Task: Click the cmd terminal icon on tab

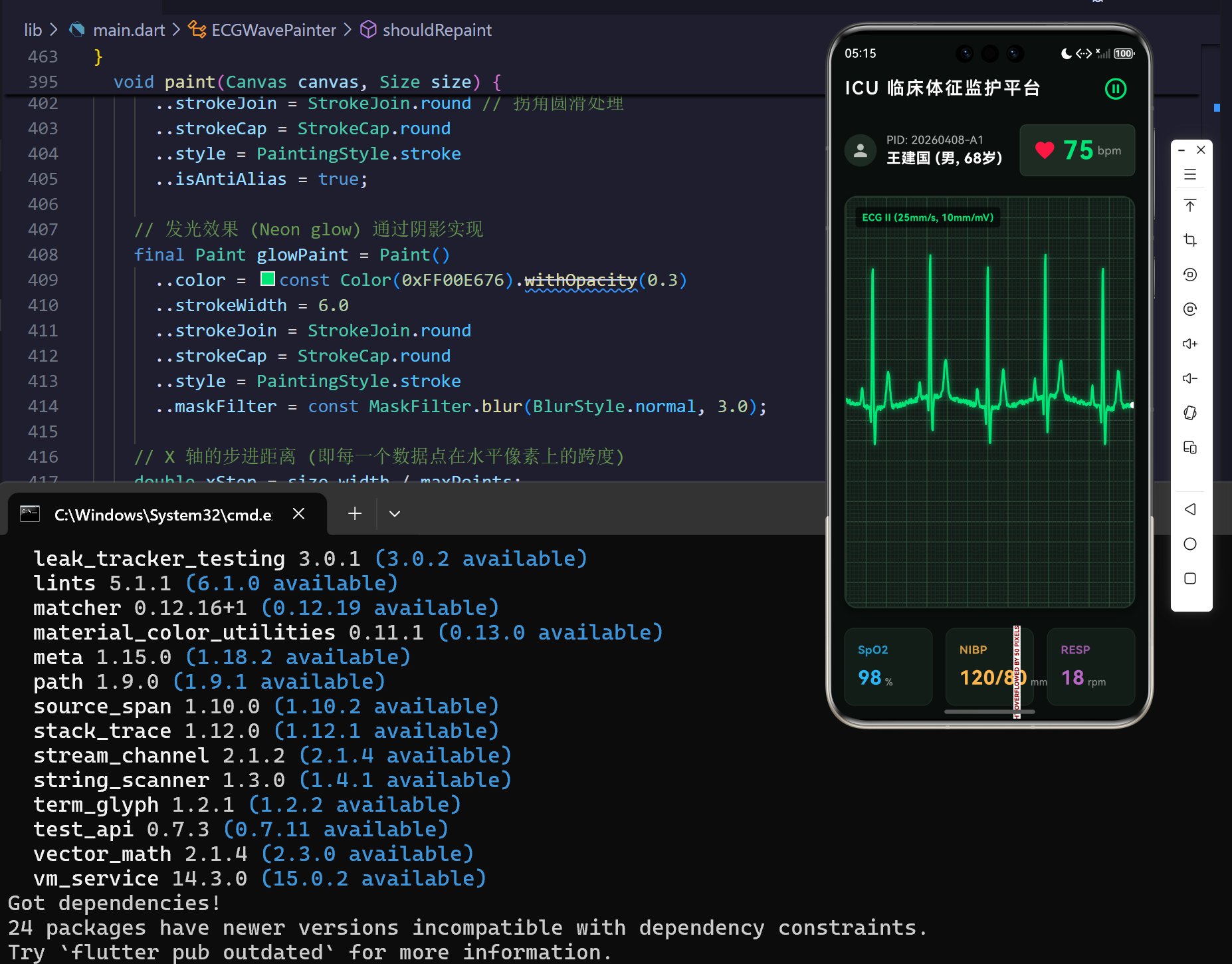Action: (x=30, y=514)
